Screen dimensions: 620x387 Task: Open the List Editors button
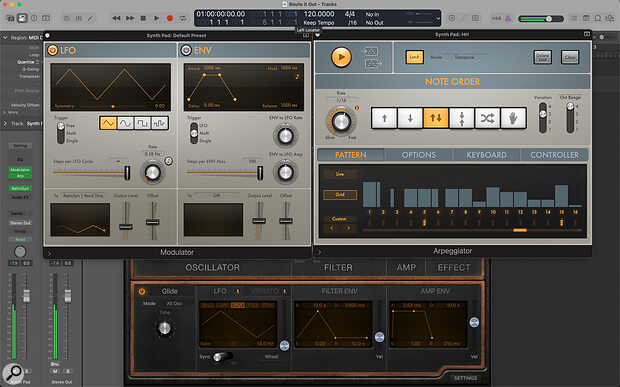point(574,18)
